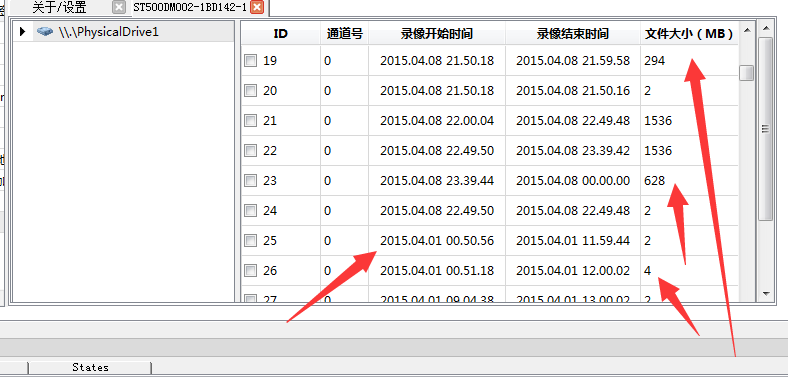Switch to the 关于/设置 tab
This screenshot has height=386, width=788.
(x=59, y=7)
